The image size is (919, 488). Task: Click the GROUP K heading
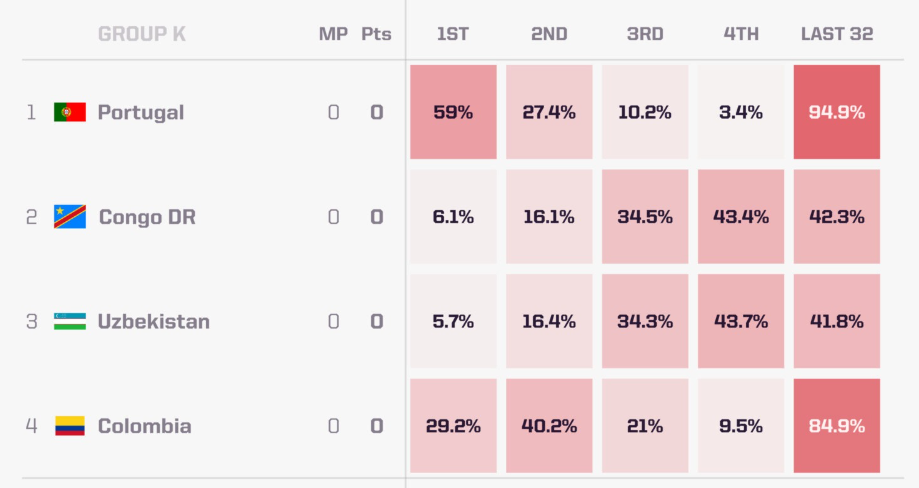(x=142, y=34)
